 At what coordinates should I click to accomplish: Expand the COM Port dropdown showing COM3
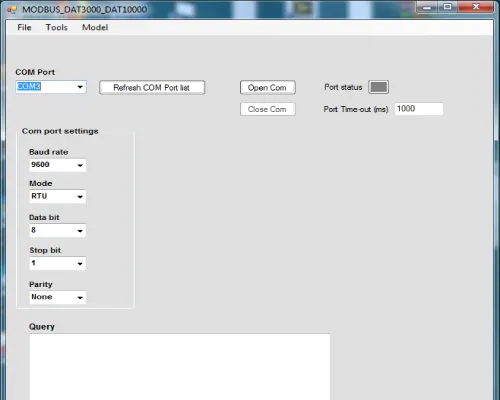80,87
